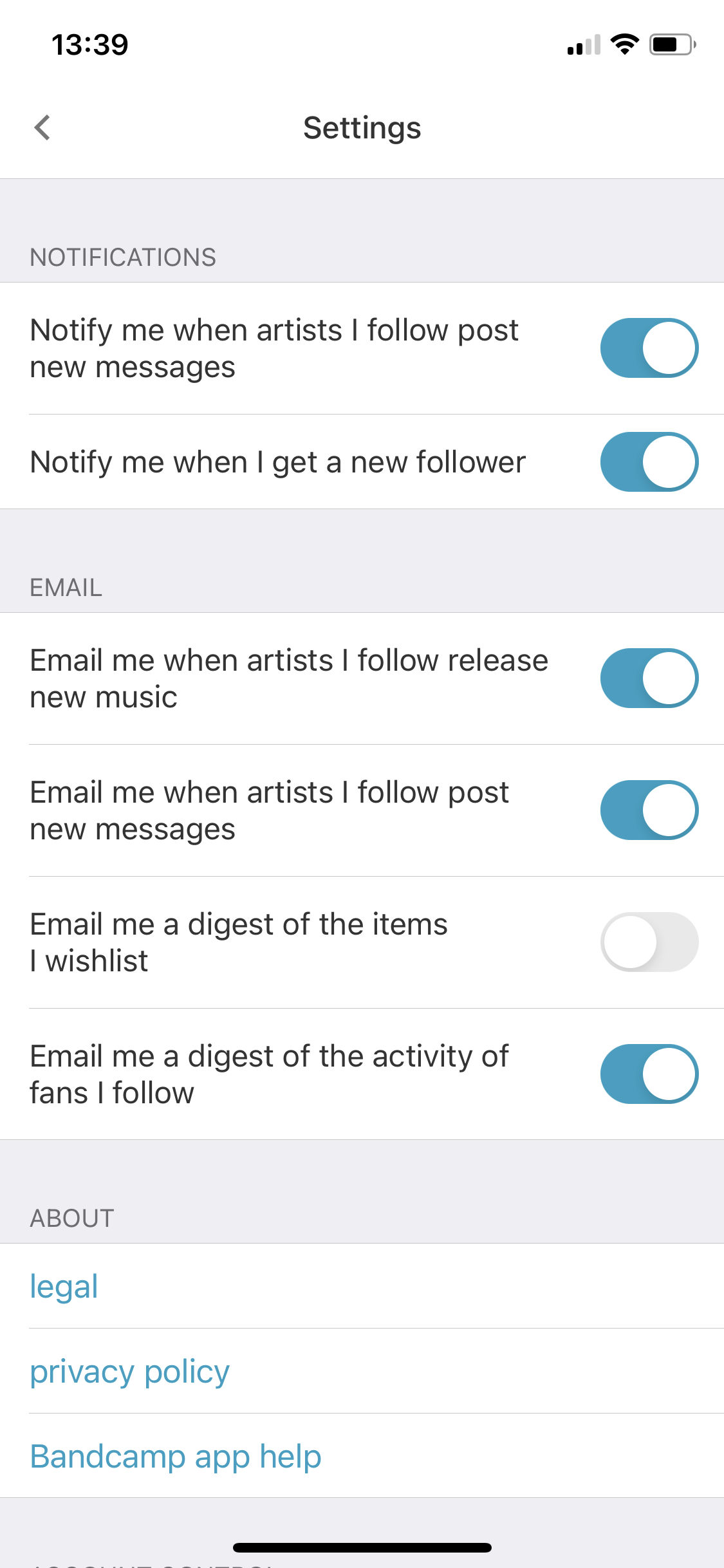The image size is (724, 1568).
Task: Tap the Wi-Fi status icon
Action: (x=624, y=44)
